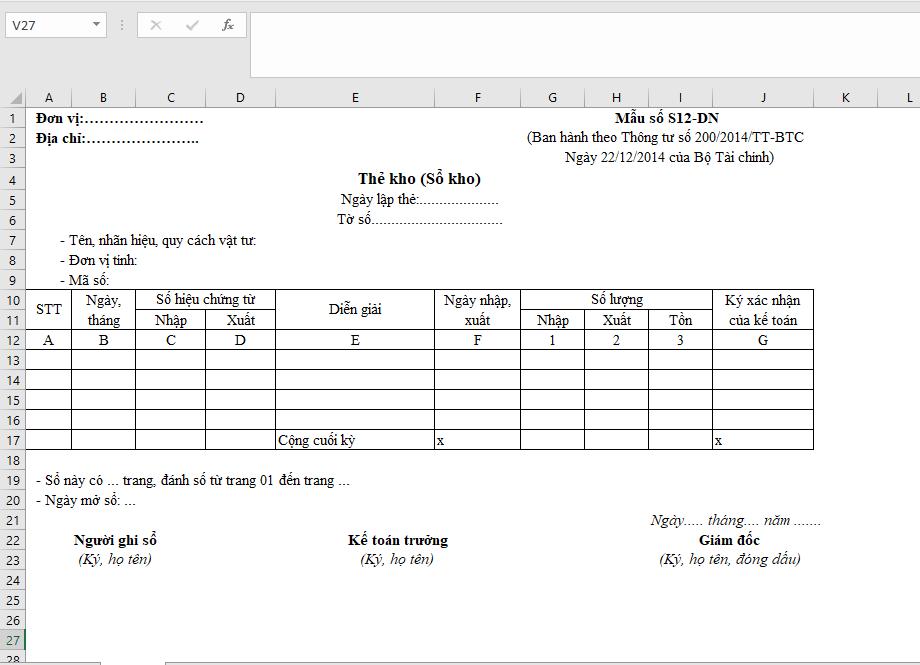This screenshot has height=665, width=920.
Task: Click the row 12 header
Action: [x=14, y=338]
